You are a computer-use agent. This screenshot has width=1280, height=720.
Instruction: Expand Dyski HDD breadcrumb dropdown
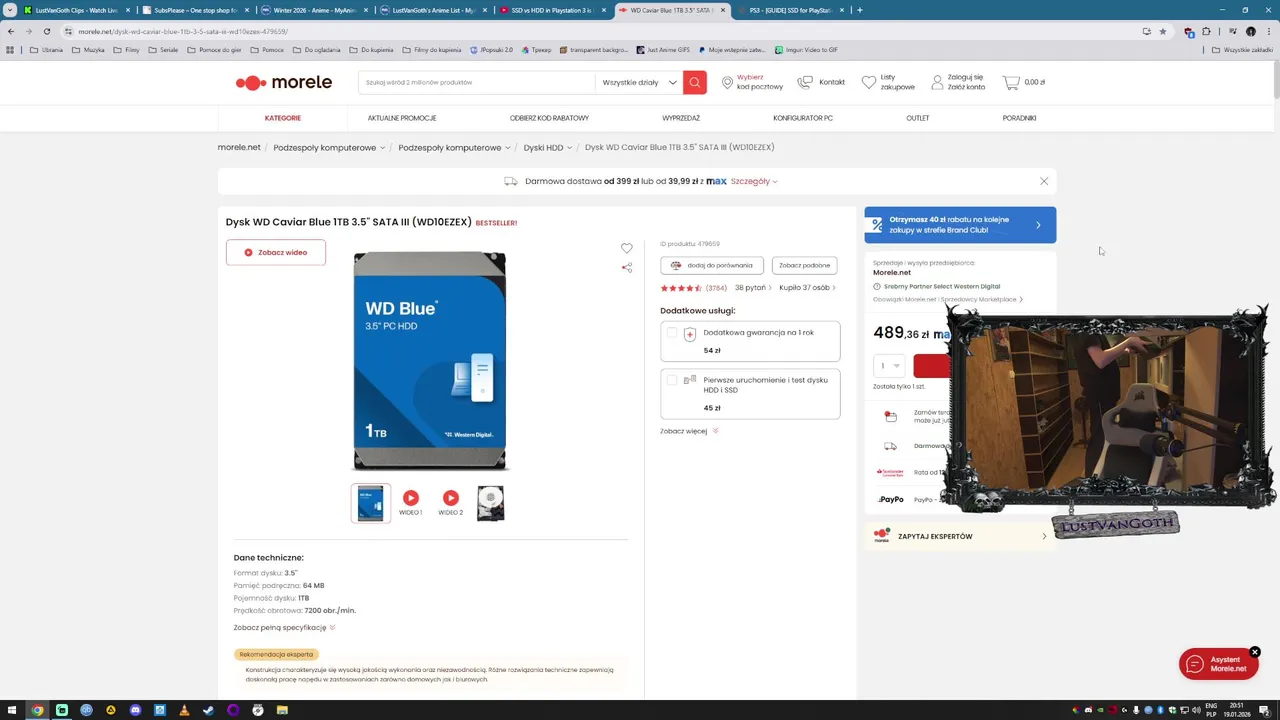coord(569,148)
